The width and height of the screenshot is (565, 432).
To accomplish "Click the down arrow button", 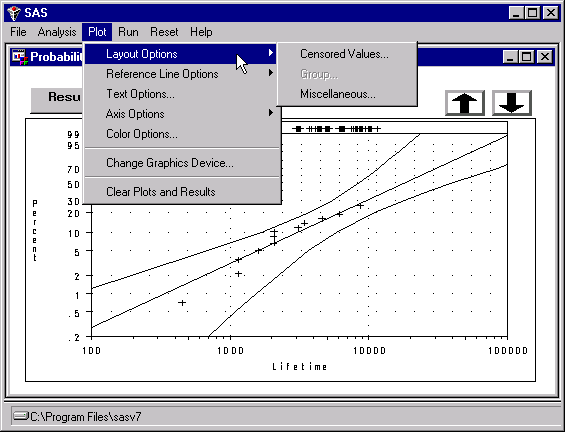I will (512, 103).
